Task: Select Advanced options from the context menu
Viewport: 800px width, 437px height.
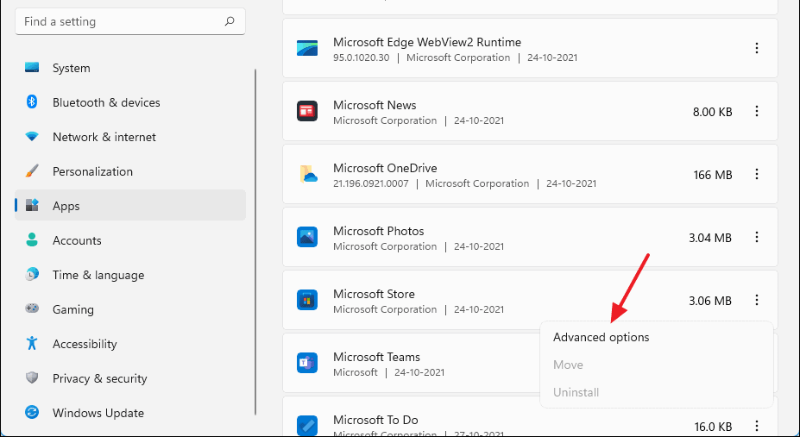Action: 601,337
